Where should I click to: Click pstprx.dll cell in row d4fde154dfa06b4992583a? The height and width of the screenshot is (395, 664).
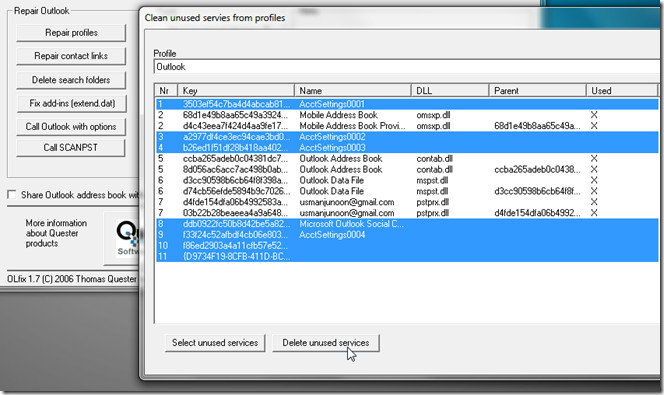point(432,202)
